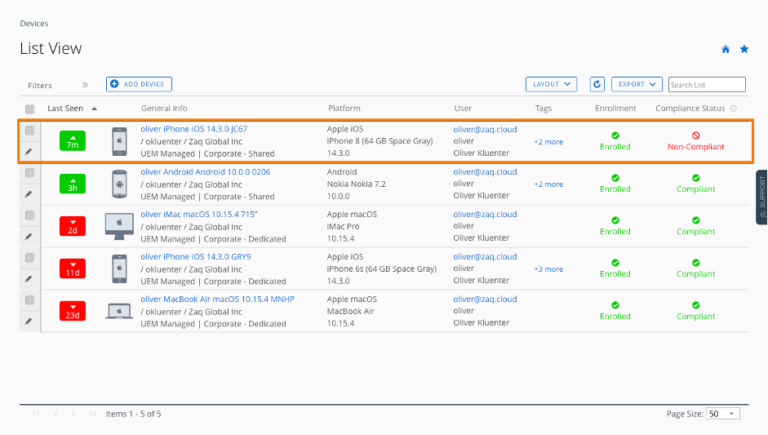Viewport: 768px width, 435px height.
Task: Open the Layout dropdown
Action: click(x=552, y=84)
